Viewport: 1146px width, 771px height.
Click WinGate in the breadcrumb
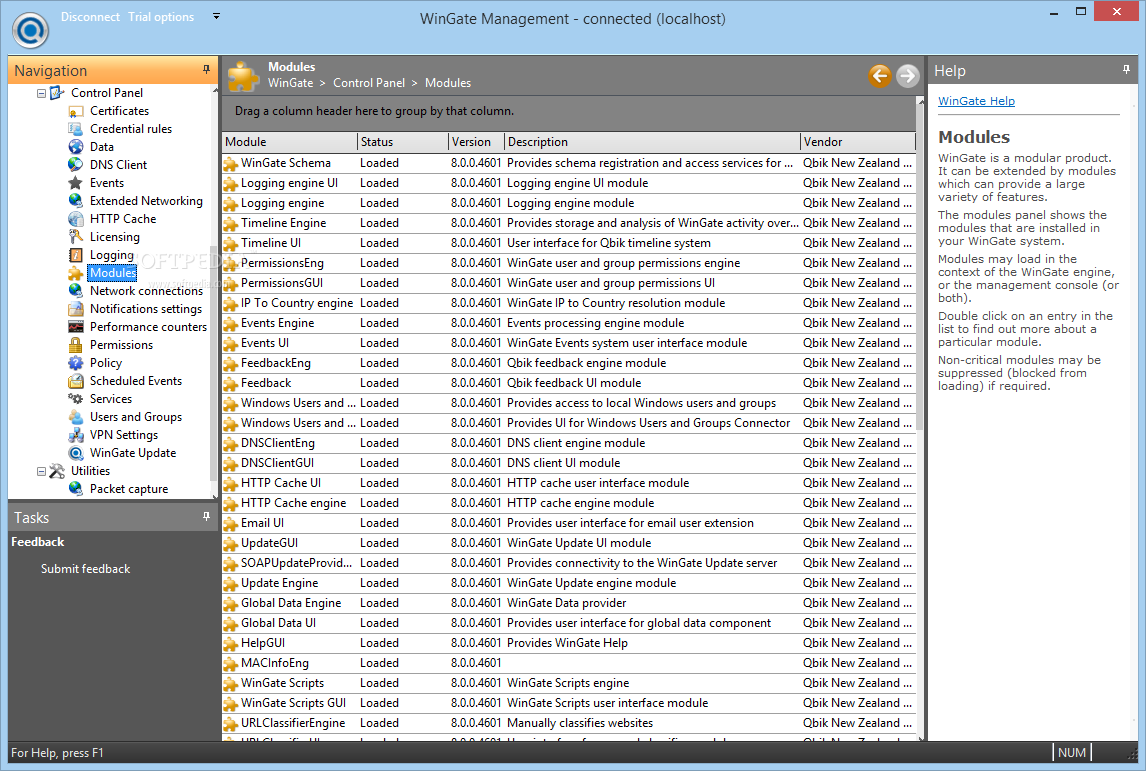(290, 83)
